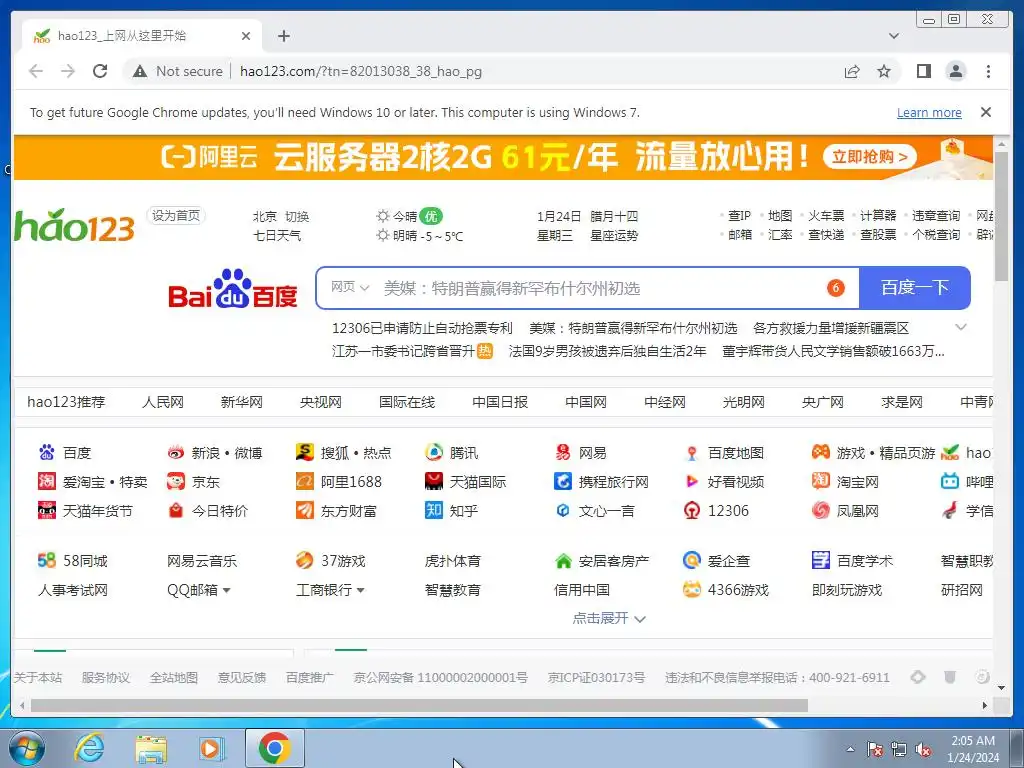Click the Not secure warning icon
The width and height of the screenshot is (1024, 768).
pyautogui.click(x=140, y=71)
